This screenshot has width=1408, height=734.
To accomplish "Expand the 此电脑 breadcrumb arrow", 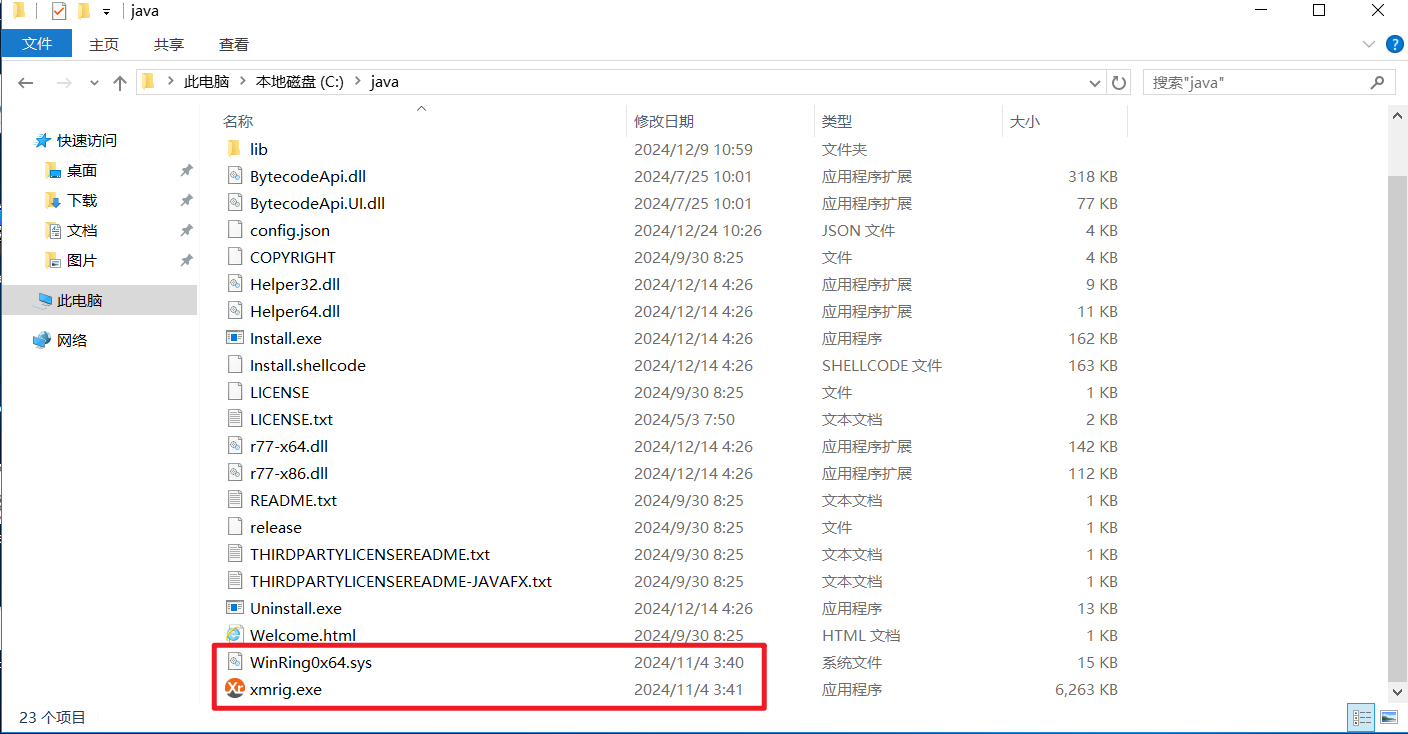I will click(x=242, y=82).
